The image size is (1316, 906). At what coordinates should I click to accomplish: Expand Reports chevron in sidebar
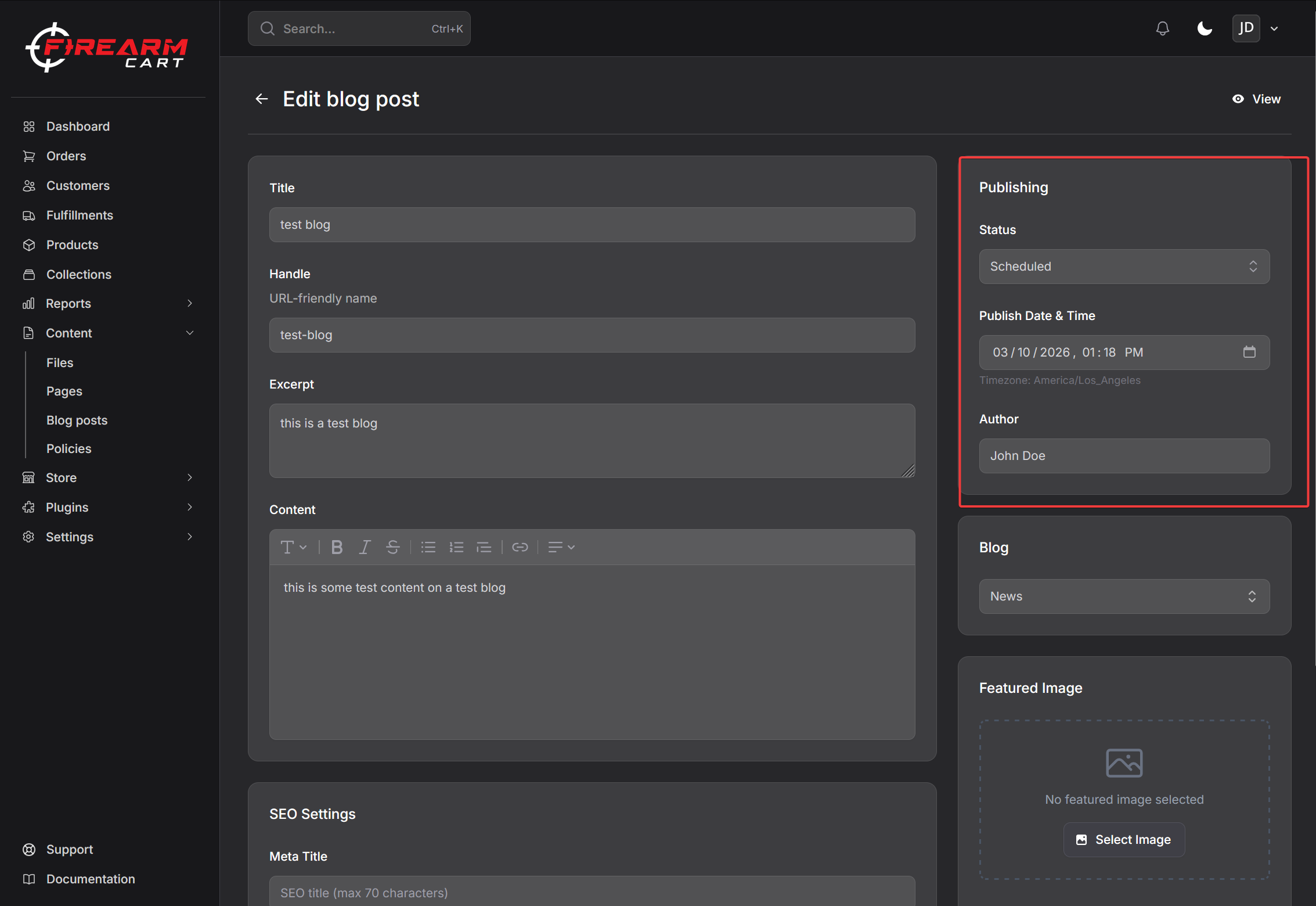tap(189, 303)
